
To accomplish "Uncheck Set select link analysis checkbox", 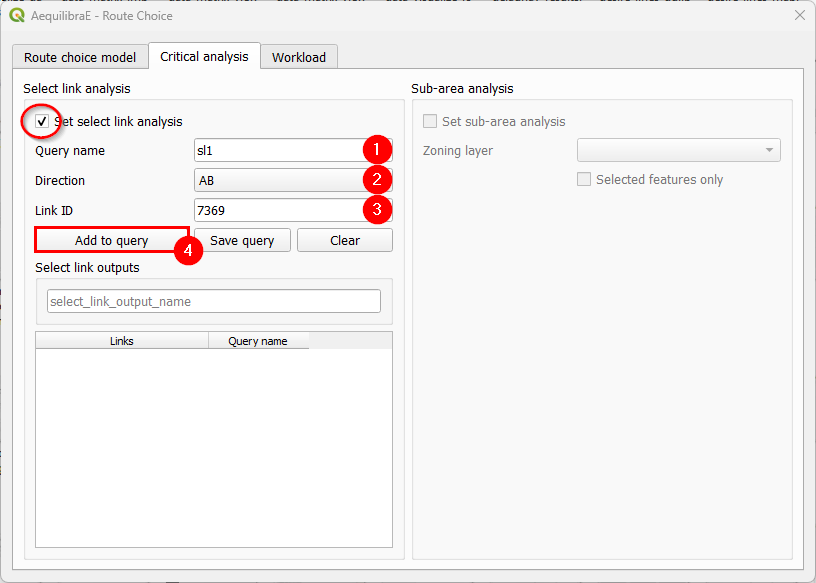I will pyautogui.click(x=42, y=121).
